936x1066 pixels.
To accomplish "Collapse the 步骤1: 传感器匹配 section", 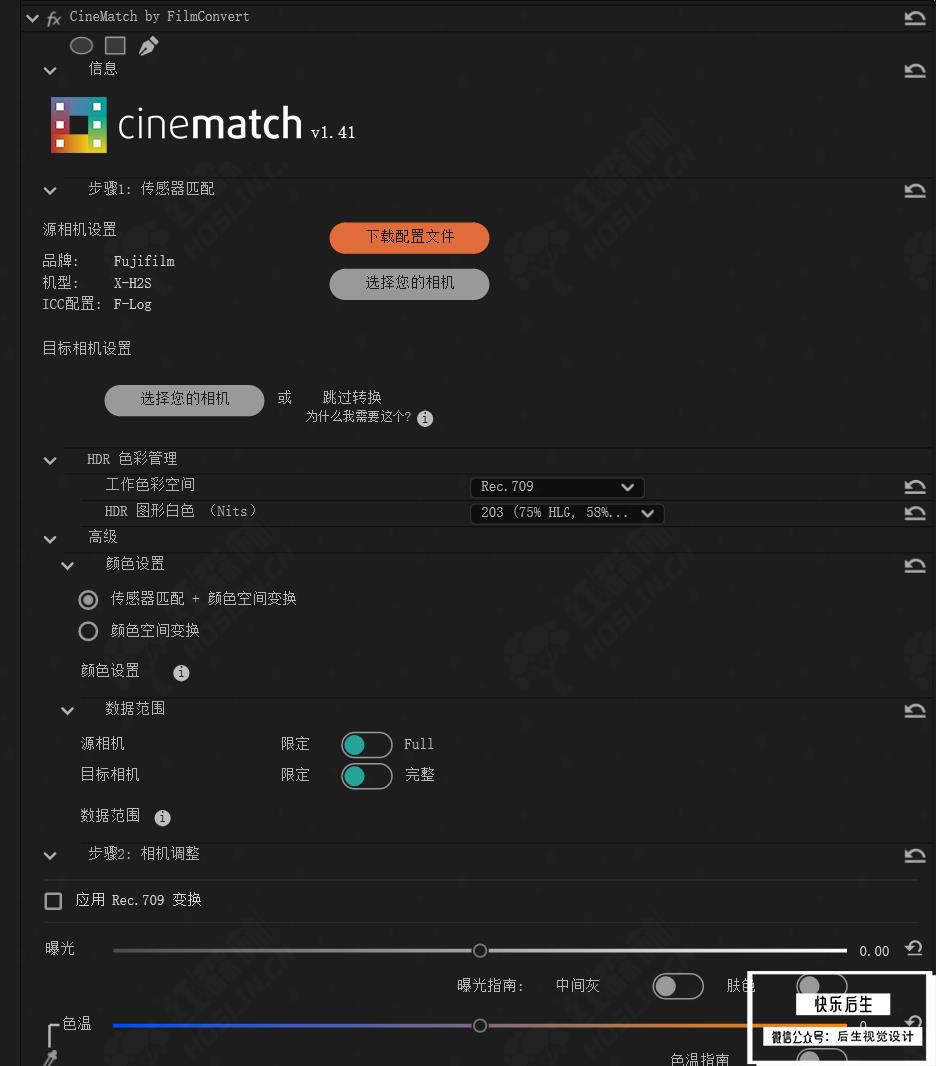I will (x=50, y=191).
